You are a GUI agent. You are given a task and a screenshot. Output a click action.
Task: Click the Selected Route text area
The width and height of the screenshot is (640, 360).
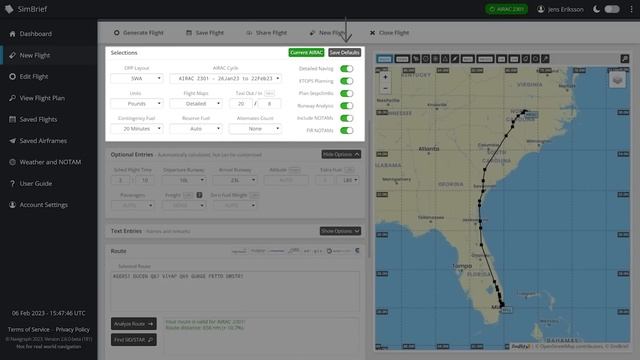click(235, 291)
